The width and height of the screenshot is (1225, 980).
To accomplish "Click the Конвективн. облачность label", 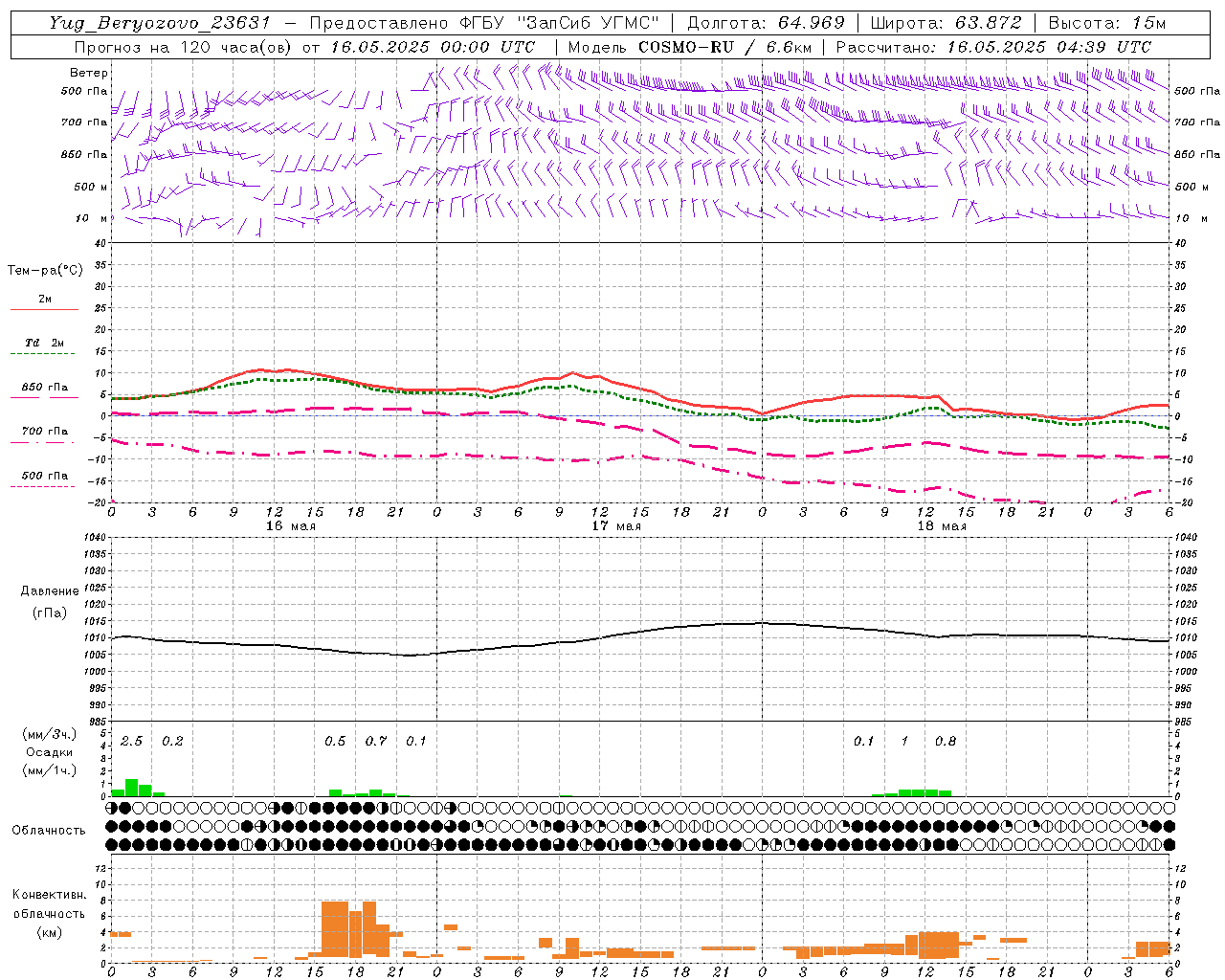I will point(49,904).
